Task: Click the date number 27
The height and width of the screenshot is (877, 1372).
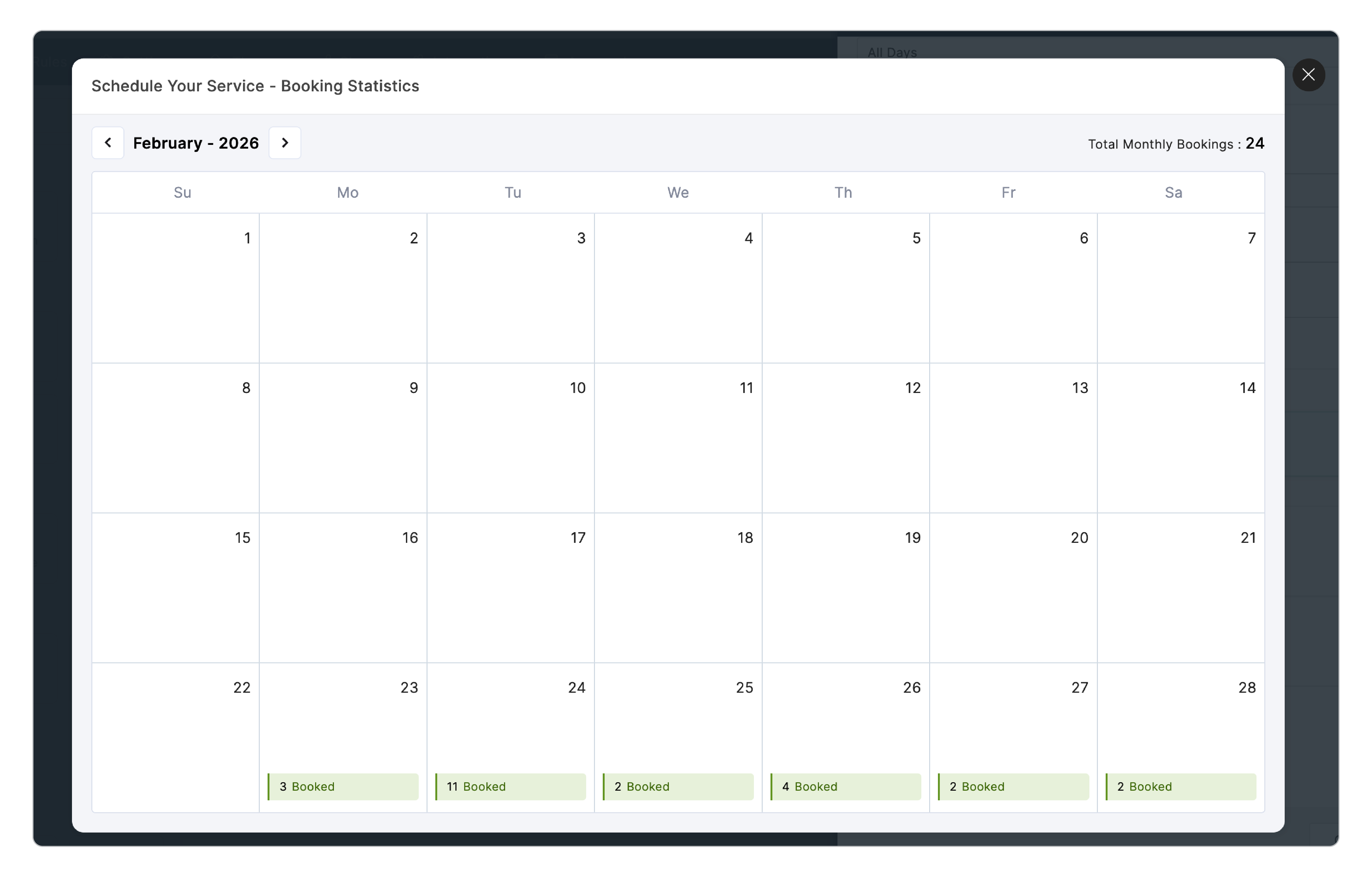Action: click(1079, 687)
